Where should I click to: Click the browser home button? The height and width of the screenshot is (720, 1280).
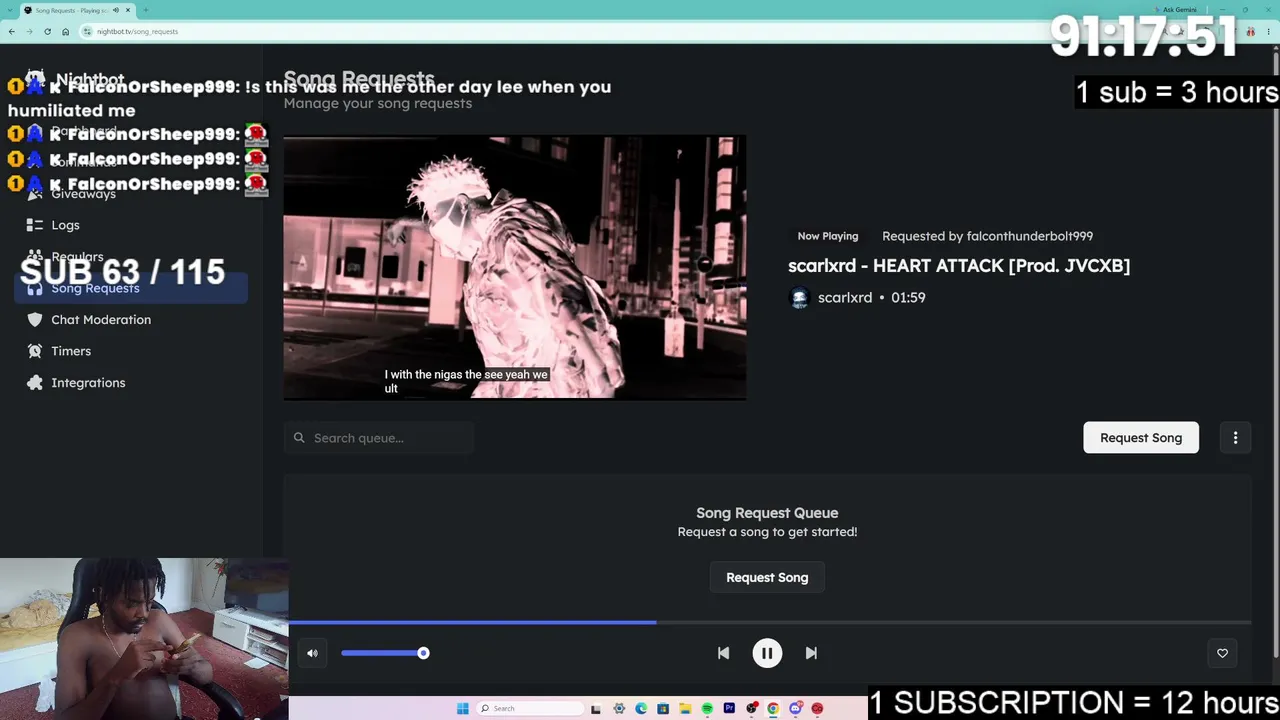point(65,31)
